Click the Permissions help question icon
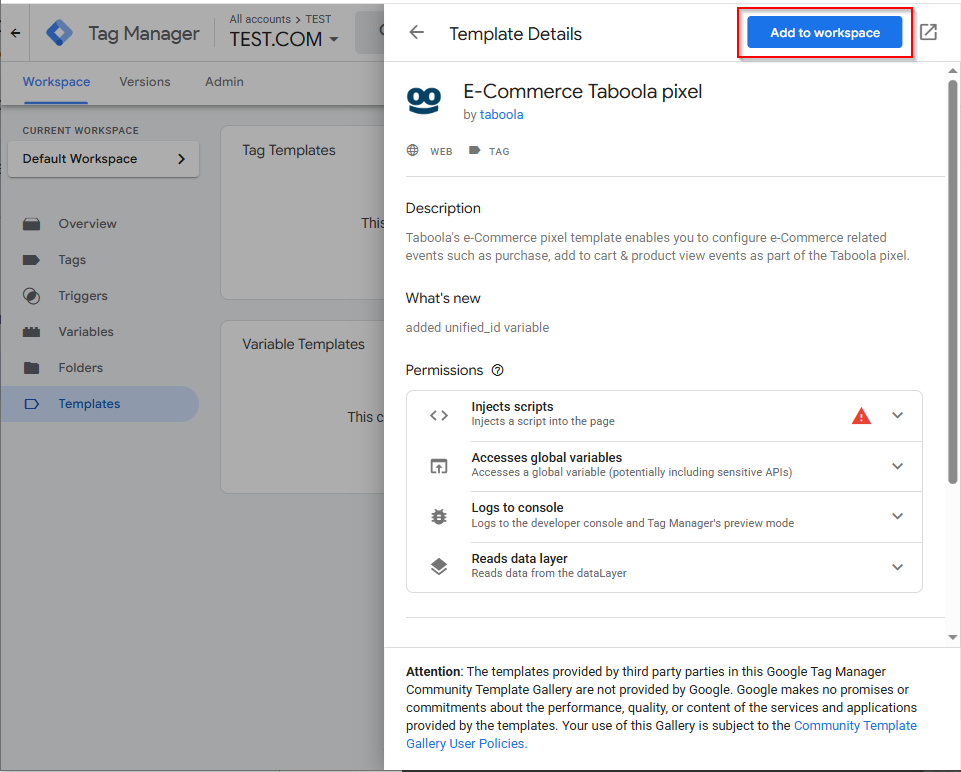This screenshot has height=772, width=961. (x=498, y=370)
